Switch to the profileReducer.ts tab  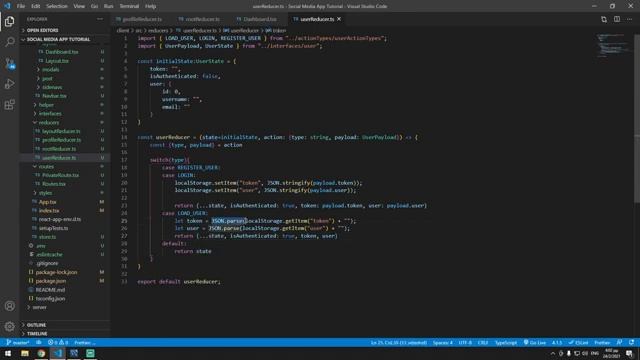[x=142, y=19]
